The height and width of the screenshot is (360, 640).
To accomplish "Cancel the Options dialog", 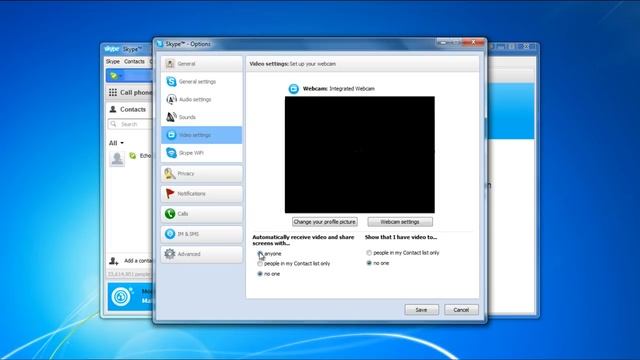I will (x=461, y=310).
